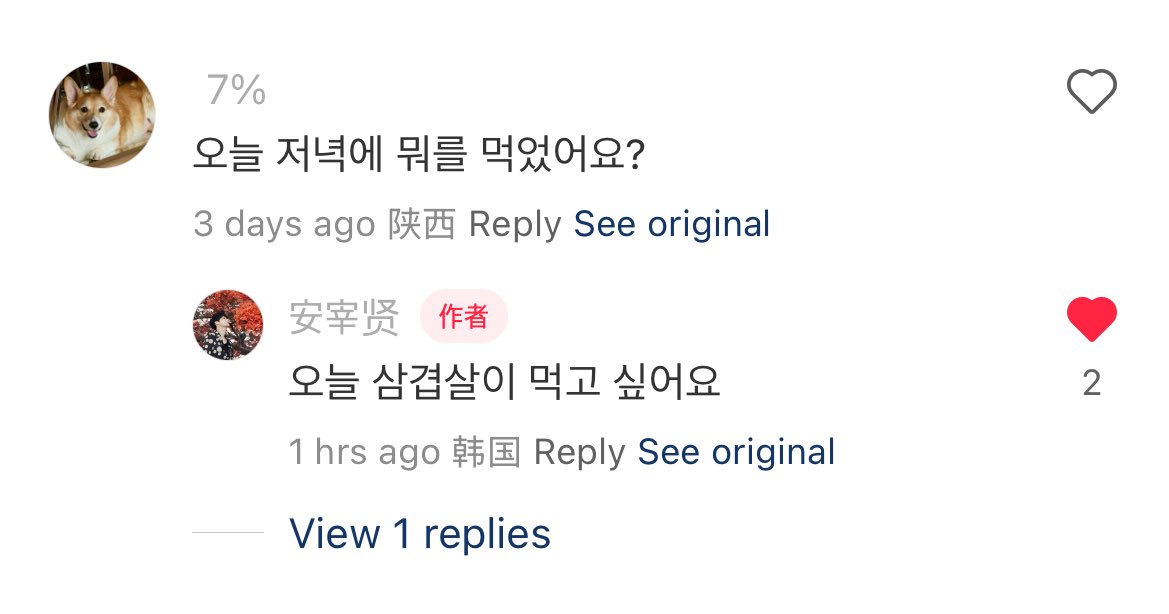The width and height of the screenshot is (1169, 614).
Task: Tap the username 7%
Action: (x=236, y=92)
